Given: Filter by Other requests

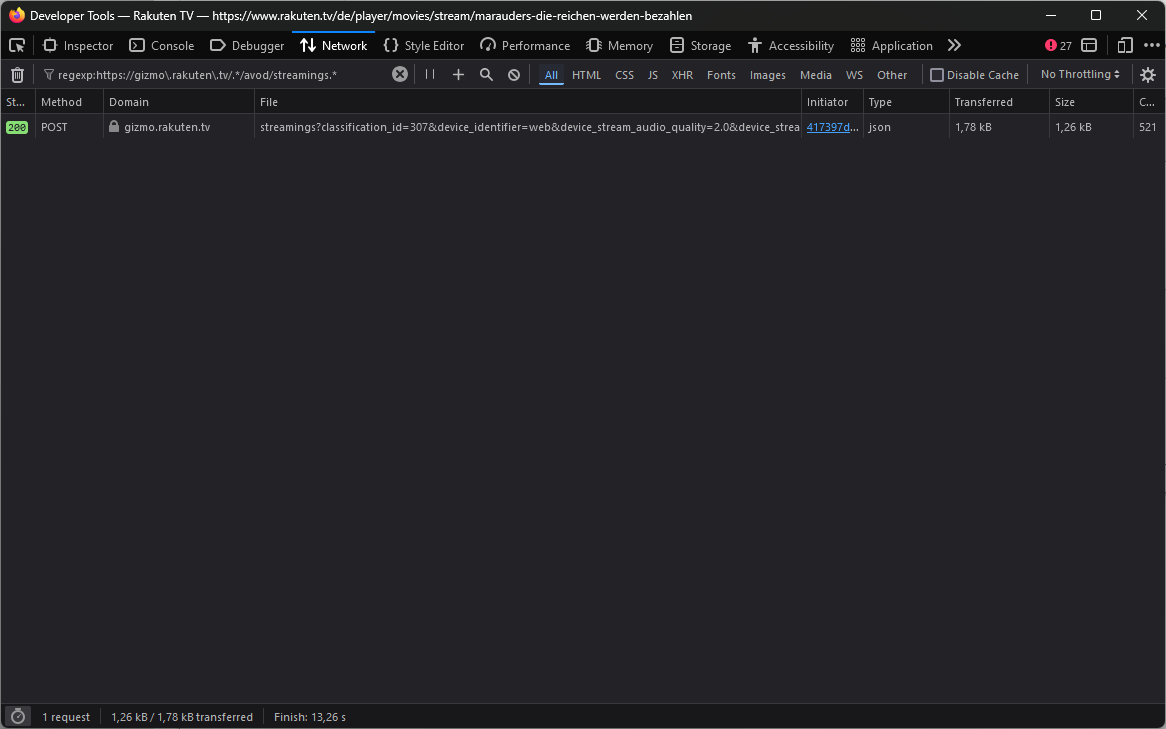Looking at the screenshot, I should click(892, 75).
